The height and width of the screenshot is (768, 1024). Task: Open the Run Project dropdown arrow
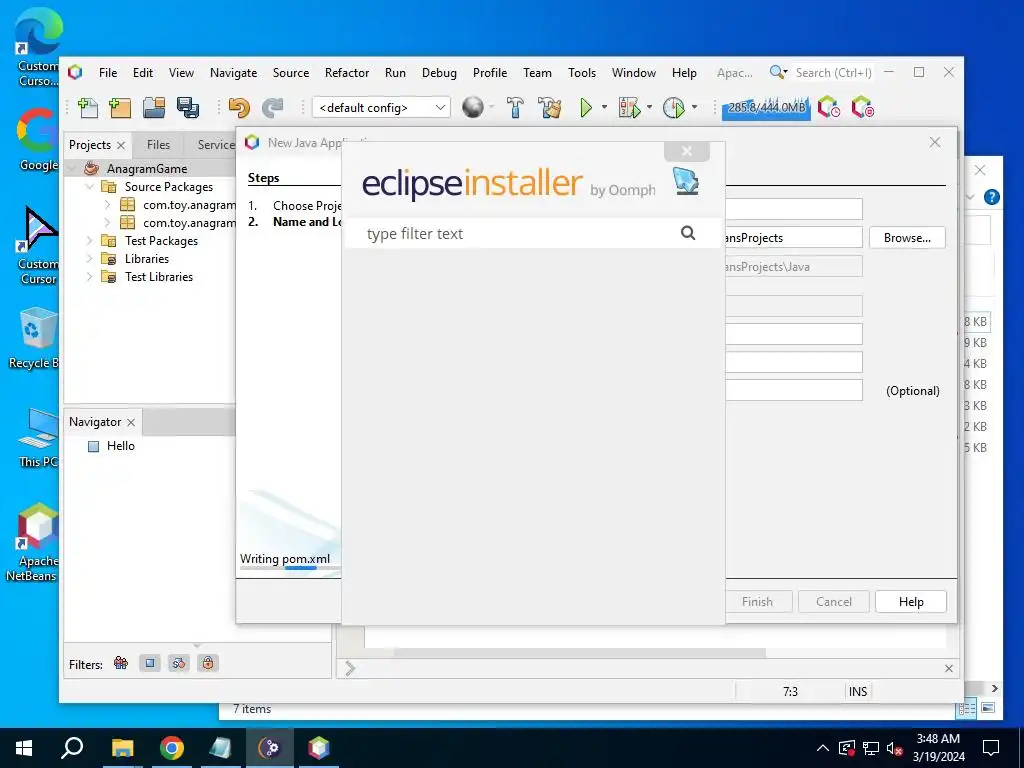(x=604, y=107)
